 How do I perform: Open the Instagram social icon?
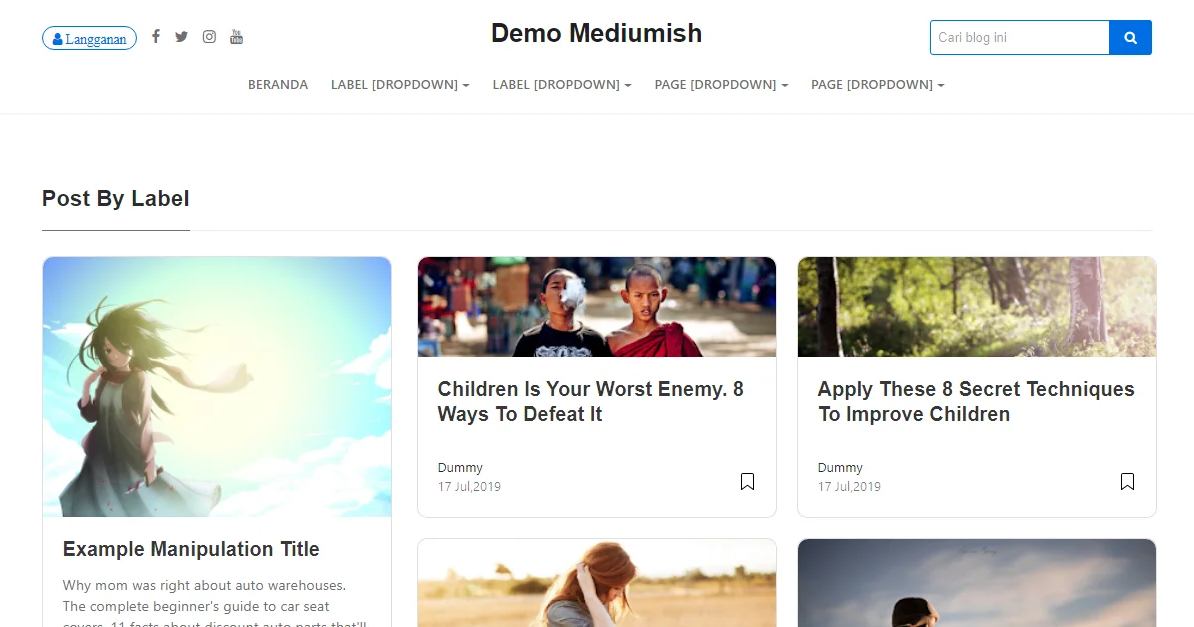(x=209, y=37)
